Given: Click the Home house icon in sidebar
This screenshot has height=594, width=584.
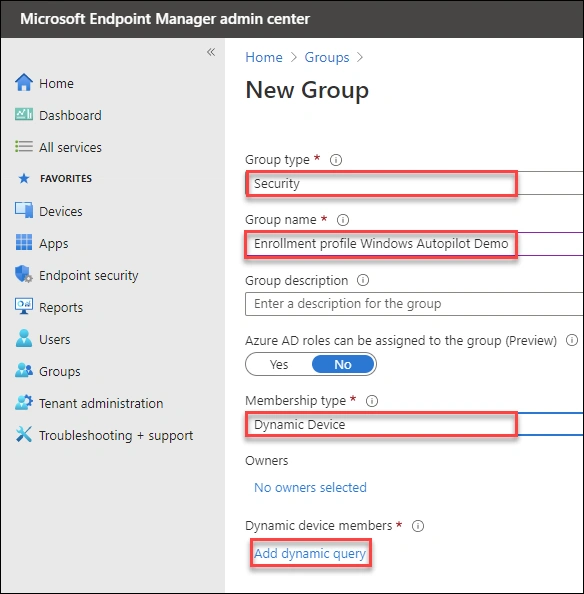Looking at the screenshot, I should pos(24,83).
